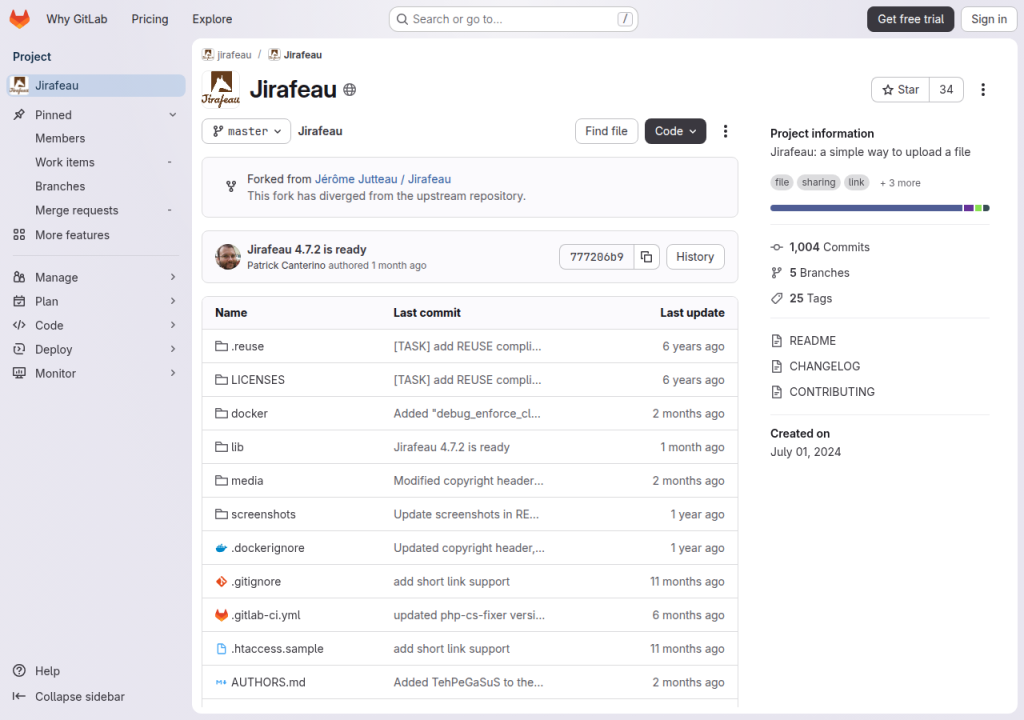The image size is (1024, 720).
Task: Click the branch icon beside 5 Branches
Action: [776, 272]
